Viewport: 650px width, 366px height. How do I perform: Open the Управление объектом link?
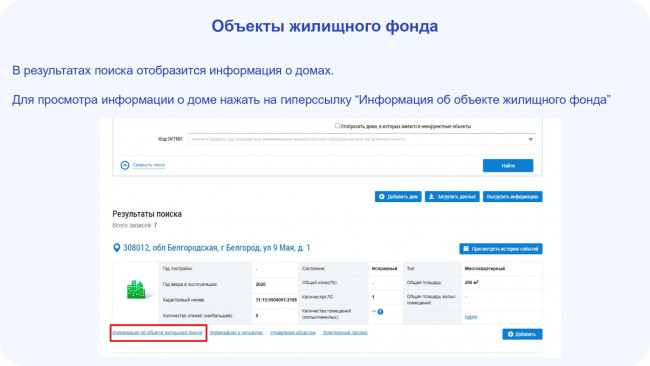pyautogui.click(x=293, y=332)
